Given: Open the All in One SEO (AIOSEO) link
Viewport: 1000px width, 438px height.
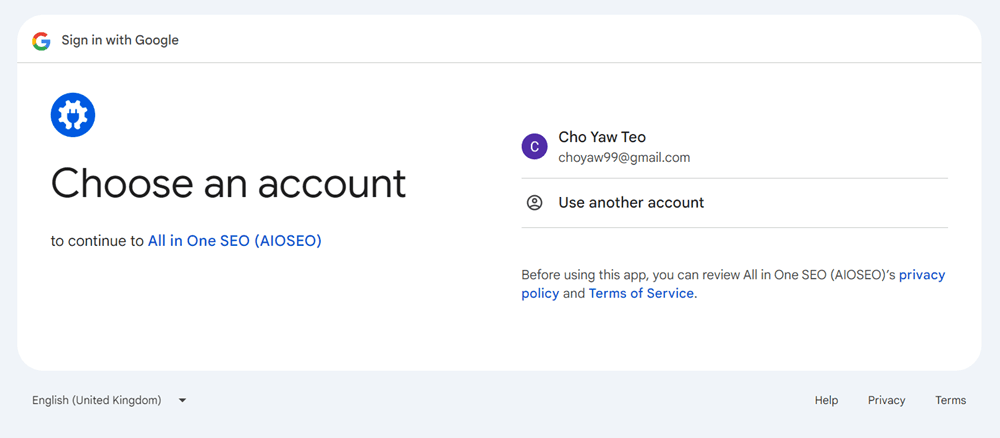Looking at the screenshot, I should point(234,241).
